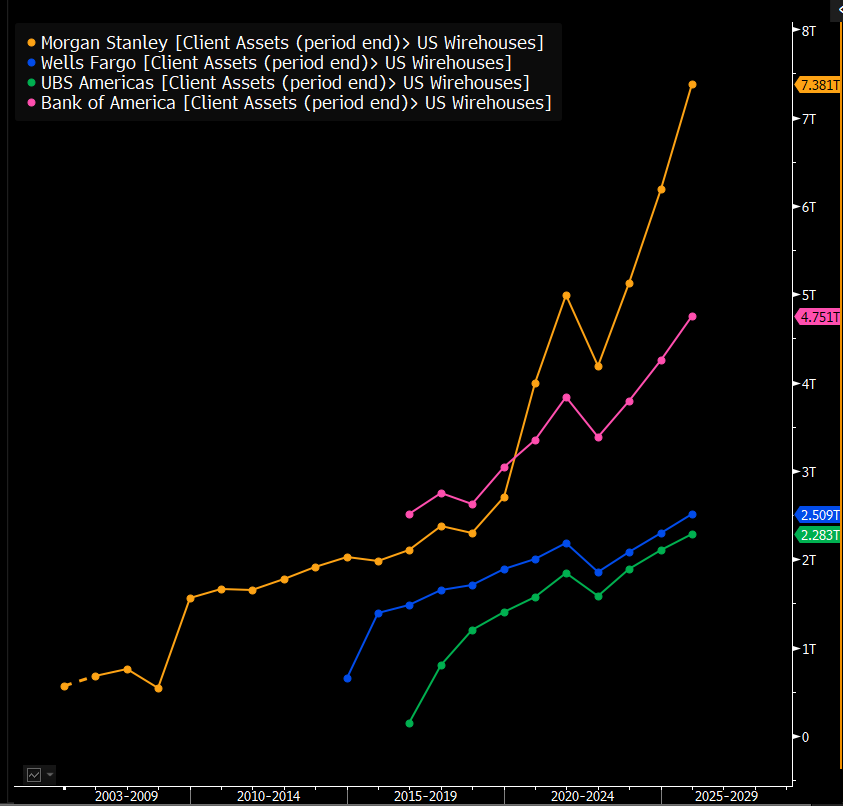The image size is (843, 806).
Task: Click the Morgan Stanley legend entry
Action: coord(286,42)
